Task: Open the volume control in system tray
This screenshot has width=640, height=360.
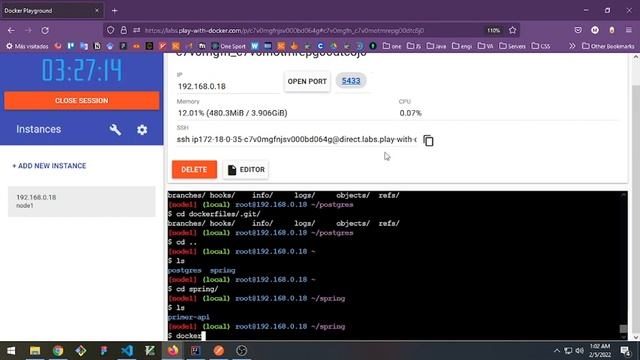Action: pyautogui.click(x=580, y=351)
